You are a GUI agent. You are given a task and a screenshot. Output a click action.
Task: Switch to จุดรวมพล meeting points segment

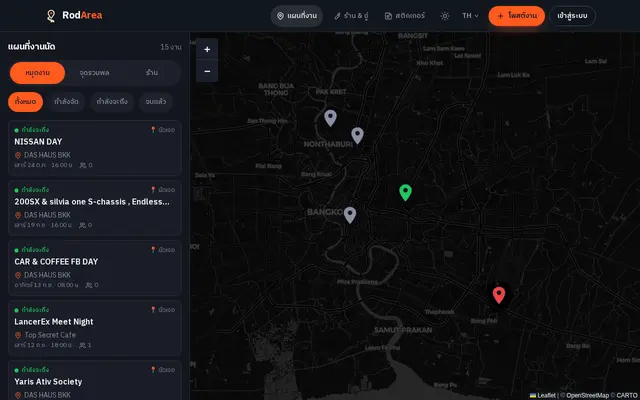click(x=94, y=73)
